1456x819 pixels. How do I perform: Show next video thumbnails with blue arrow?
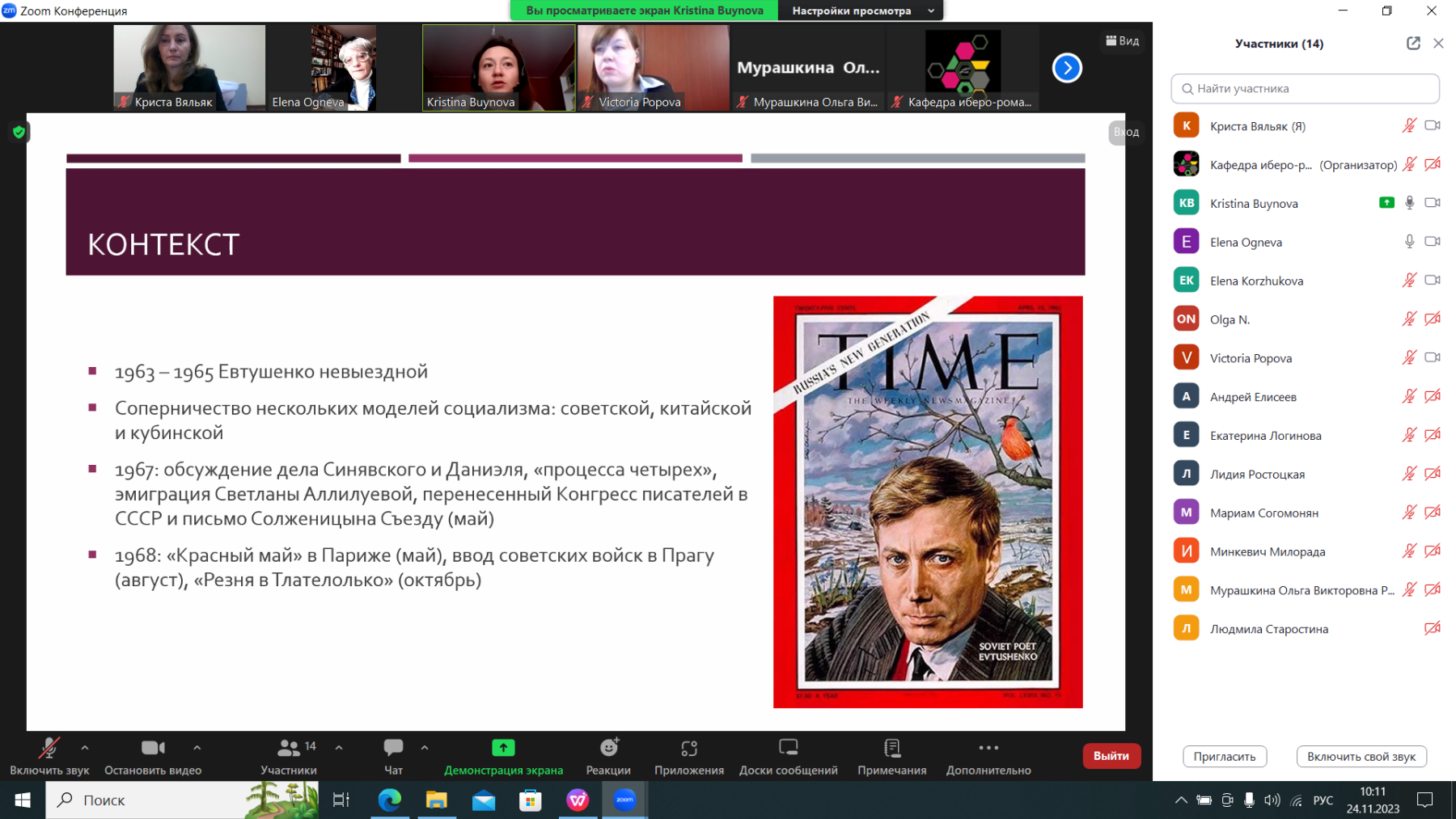[1067, 68]
